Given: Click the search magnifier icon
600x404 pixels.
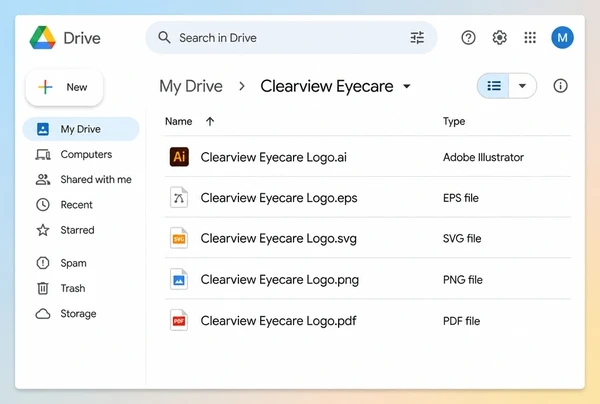Looking at the screenshot, I should pos(165,37).
